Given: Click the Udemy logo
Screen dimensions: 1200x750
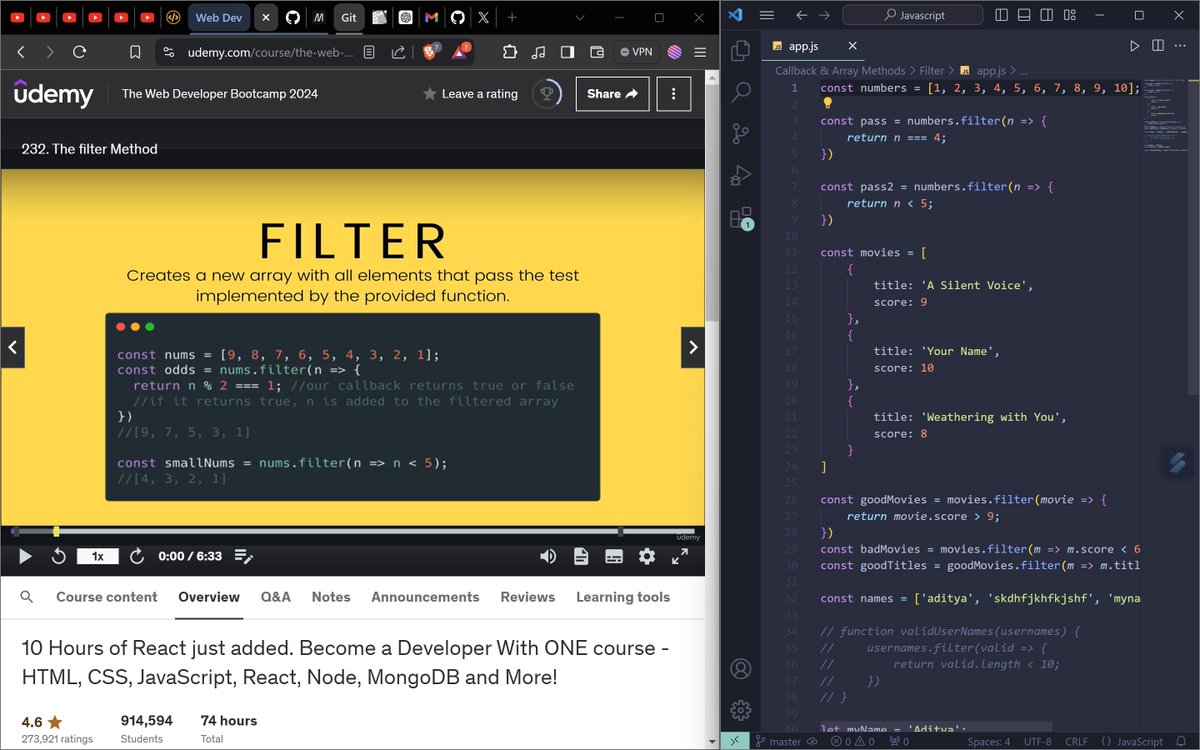Looking at the screenshot, I should pos(54,93).
